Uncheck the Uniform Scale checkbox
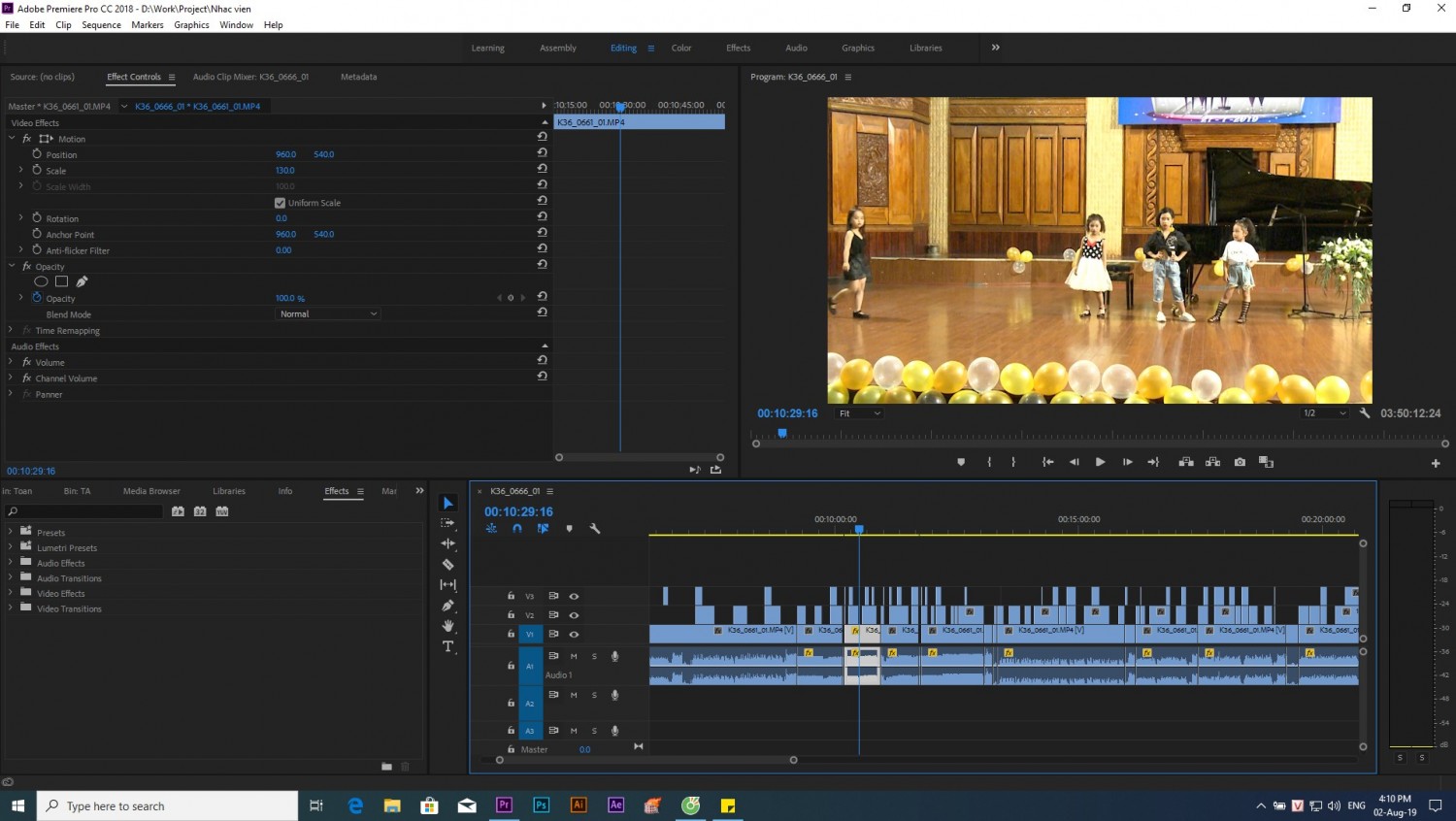 click(281, 203)
